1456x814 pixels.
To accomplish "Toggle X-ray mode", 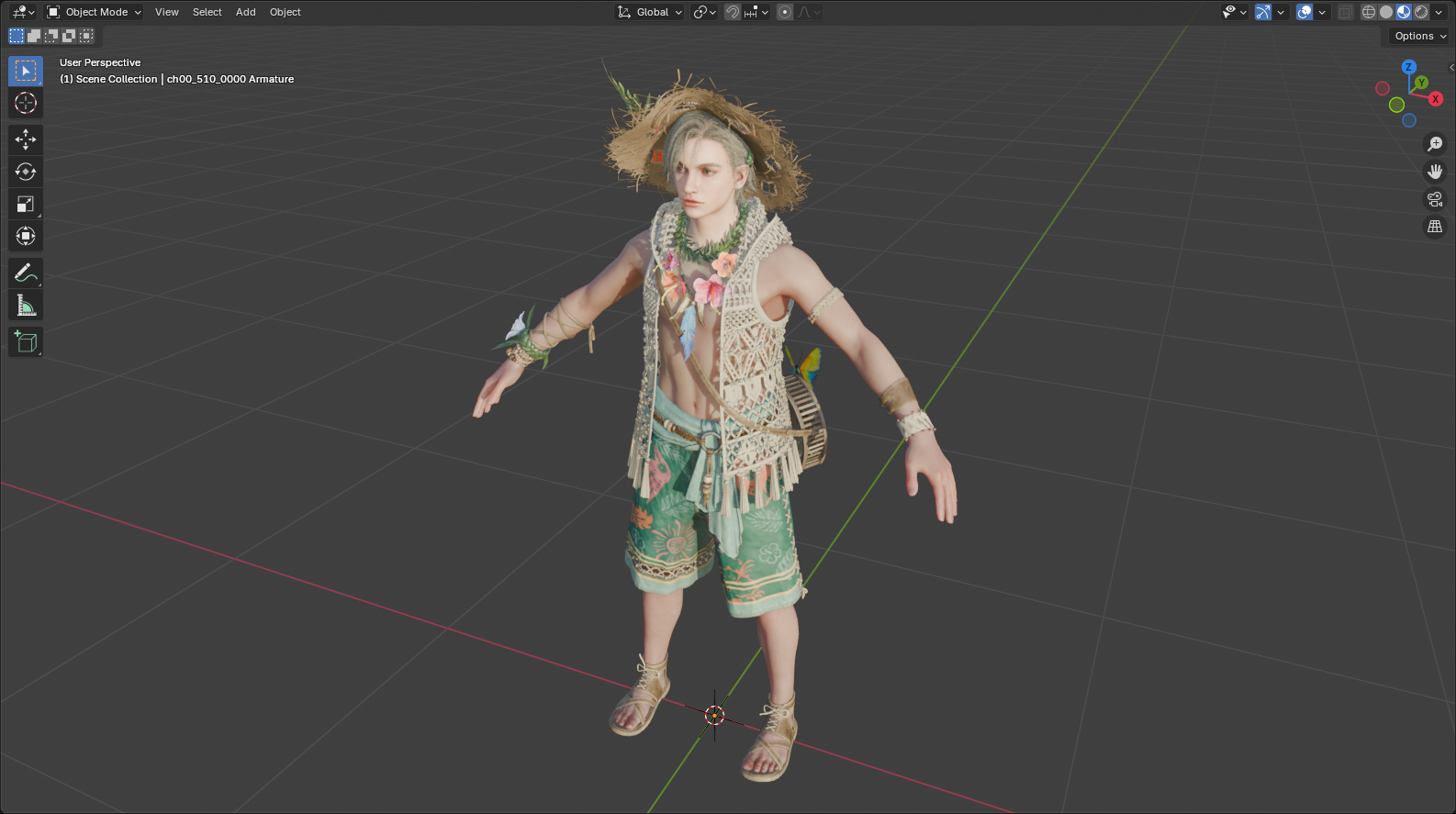I will point(1345,12).
